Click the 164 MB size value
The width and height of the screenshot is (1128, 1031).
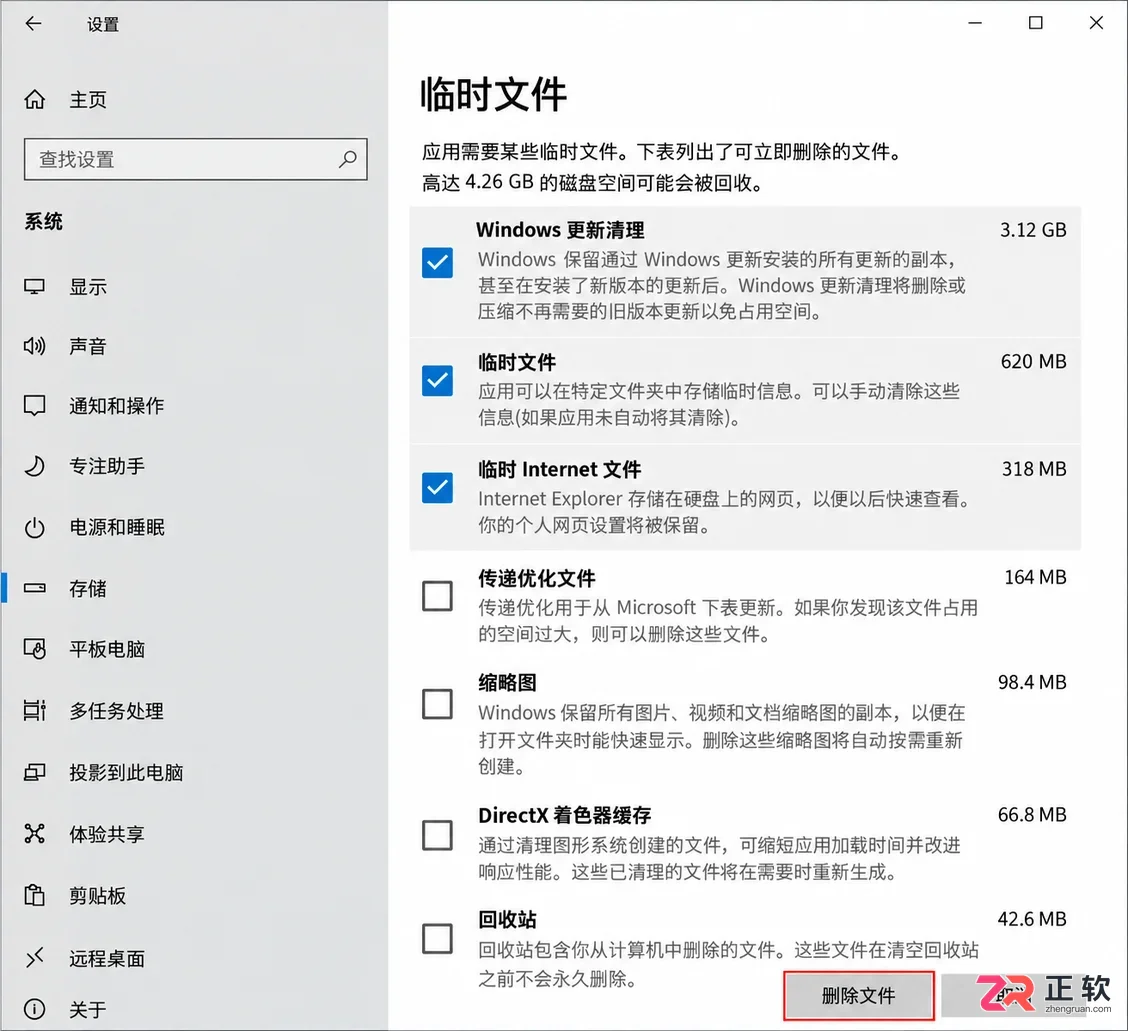point(1035,577)
